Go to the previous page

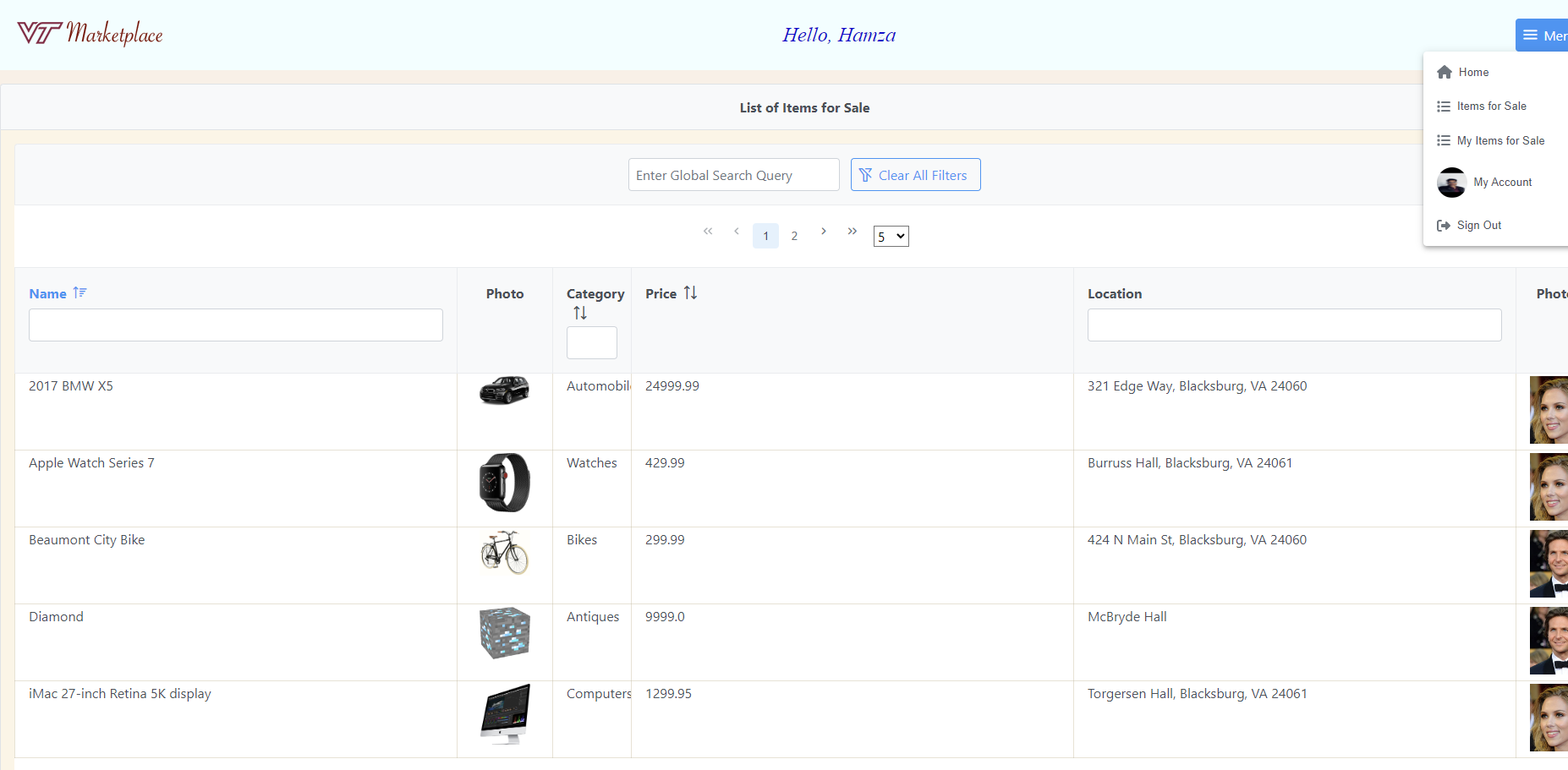(x=737, y=232)
